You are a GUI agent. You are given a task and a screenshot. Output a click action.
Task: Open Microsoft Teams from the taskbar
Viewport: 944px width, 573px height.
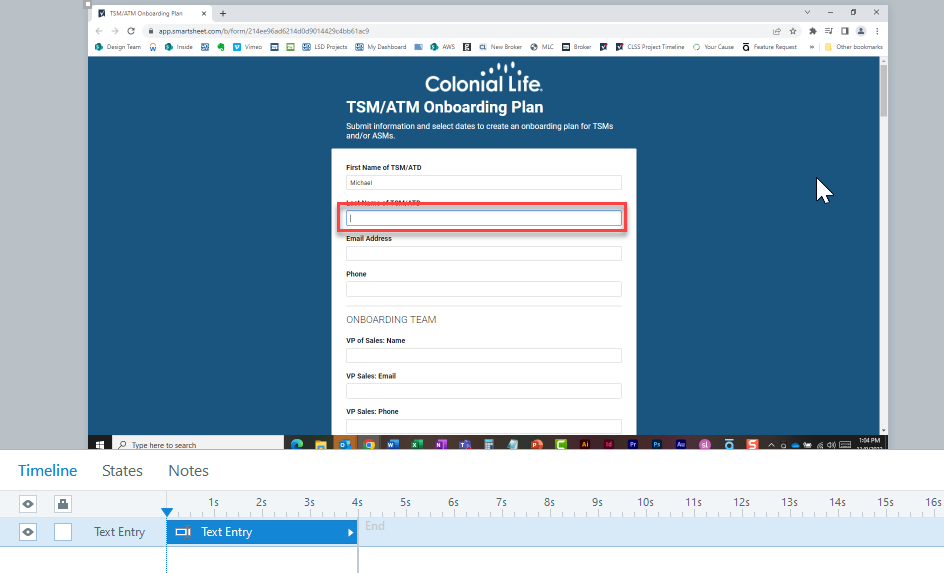[465, 445]
